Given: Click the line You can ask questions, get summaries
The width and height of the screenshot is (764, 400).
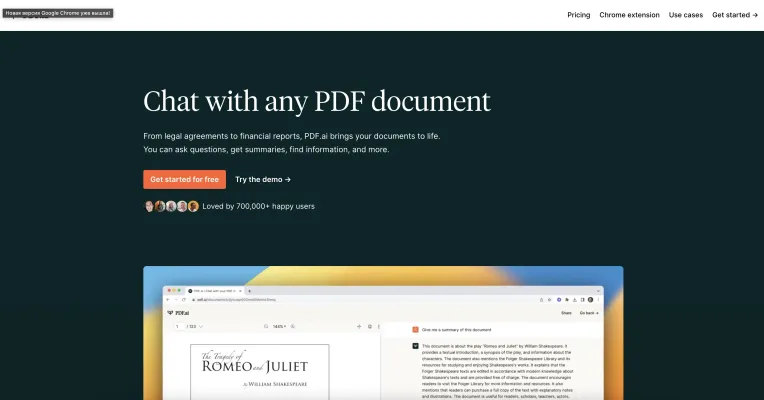Looking at the screenshot, I should coord(266,150).
